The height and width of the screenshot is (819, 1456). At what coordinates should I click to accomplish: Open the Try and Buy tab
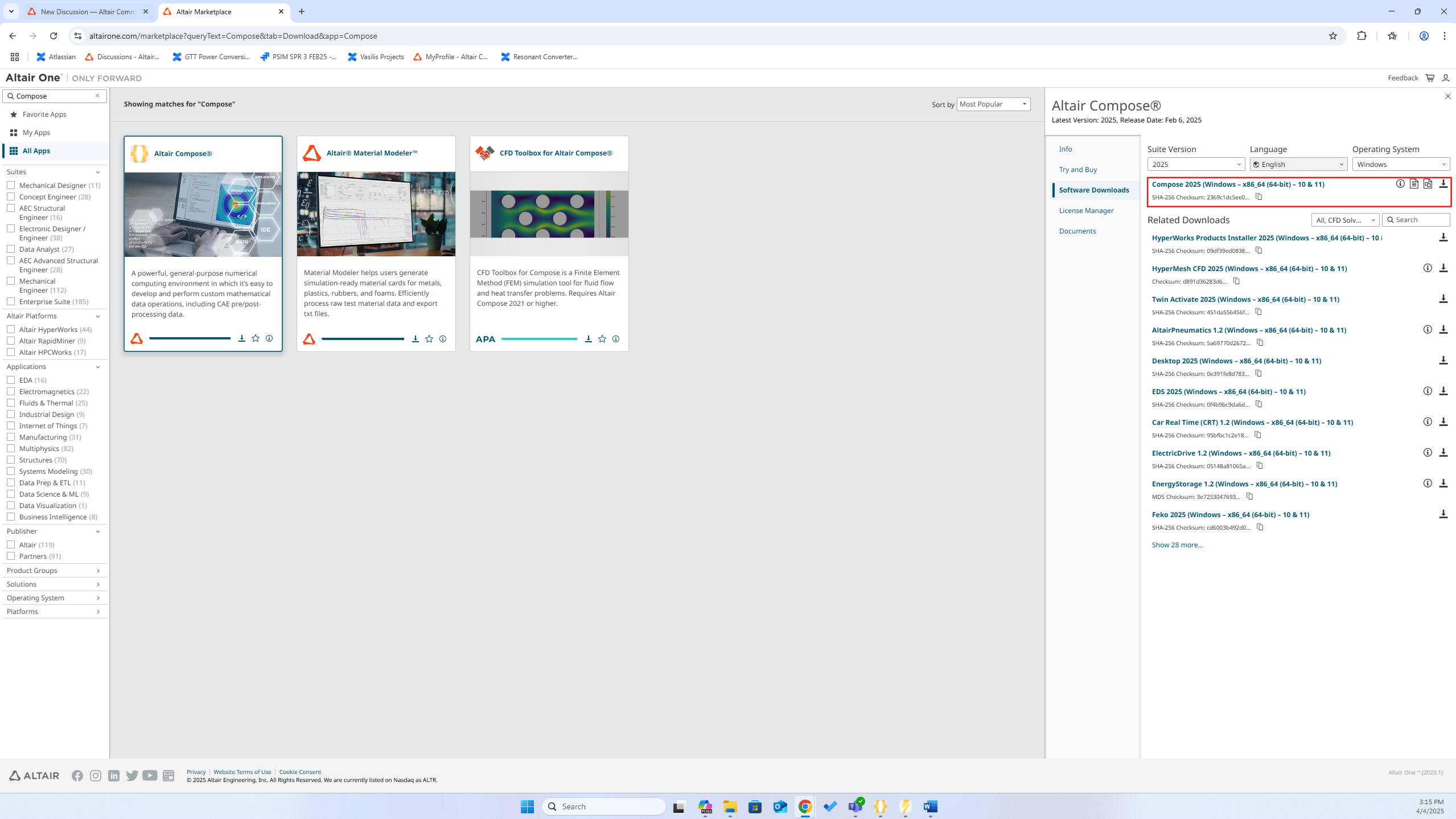click(x=1077, y=170)
